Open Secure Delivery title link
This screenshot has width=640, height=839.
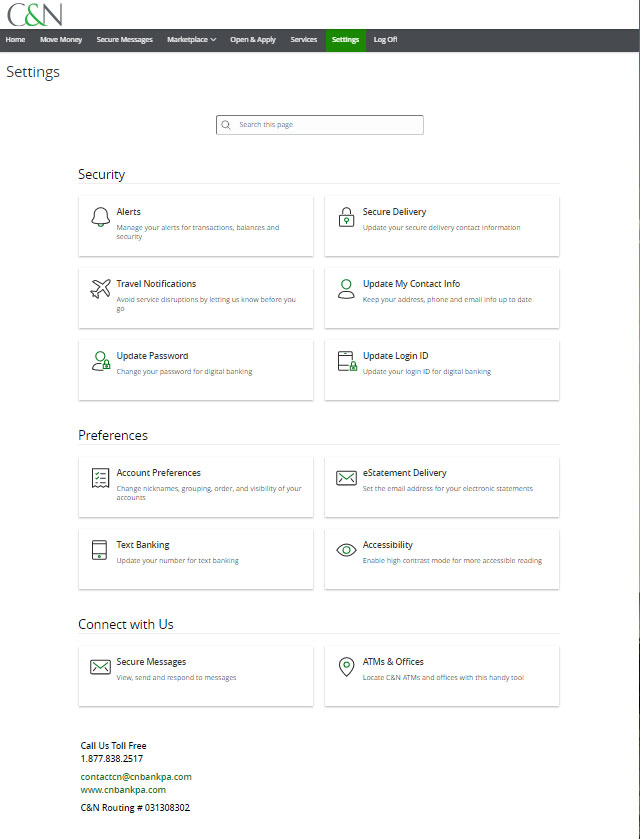394,212
